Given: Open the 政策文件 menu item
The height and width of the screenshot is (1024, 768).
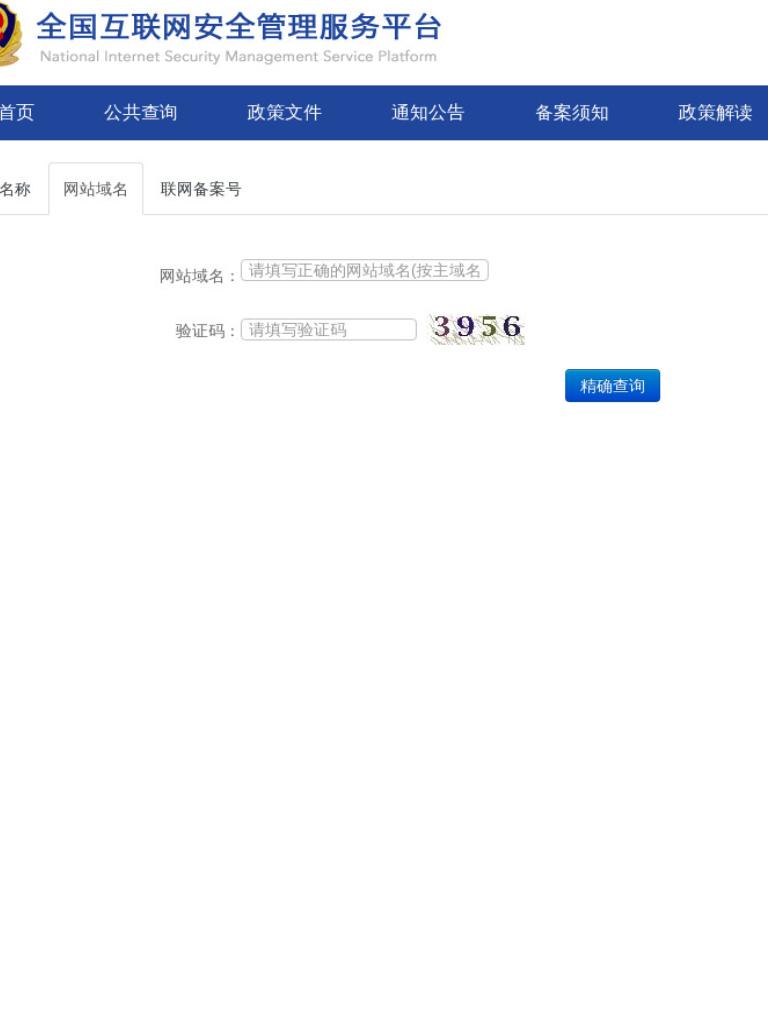Looking at the screenshot, I should (284, 112).
